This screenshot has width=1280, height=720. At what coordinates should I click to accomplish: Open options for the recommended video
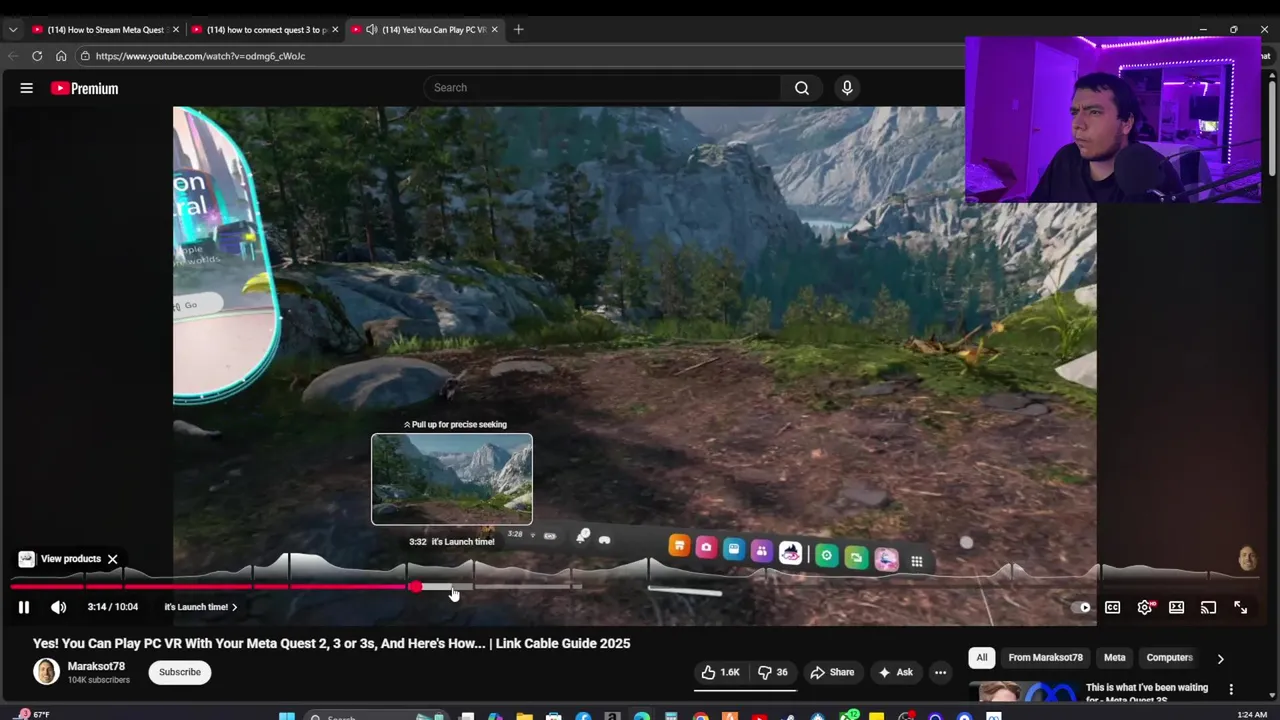[1231, 689]
